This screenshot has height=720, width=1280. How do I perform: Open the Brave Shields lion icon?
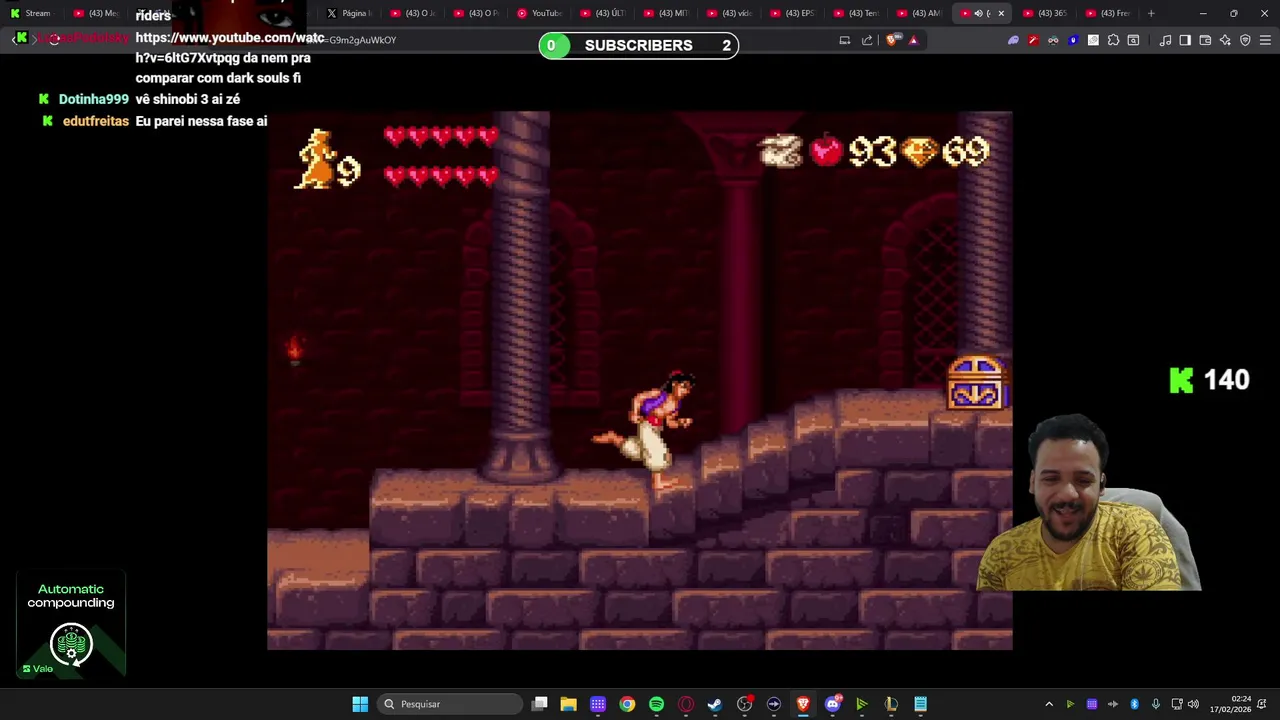[x=893, y=40]
